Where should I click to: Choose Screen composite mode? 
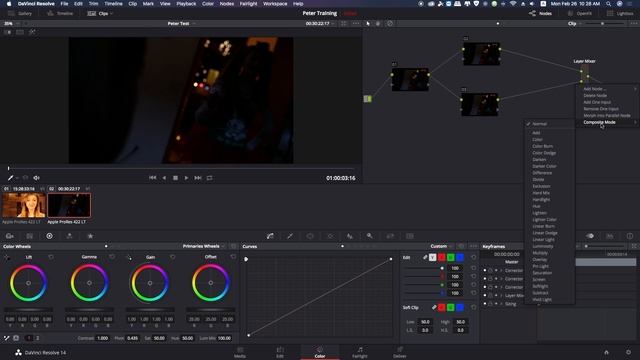(x=539, y=280)
